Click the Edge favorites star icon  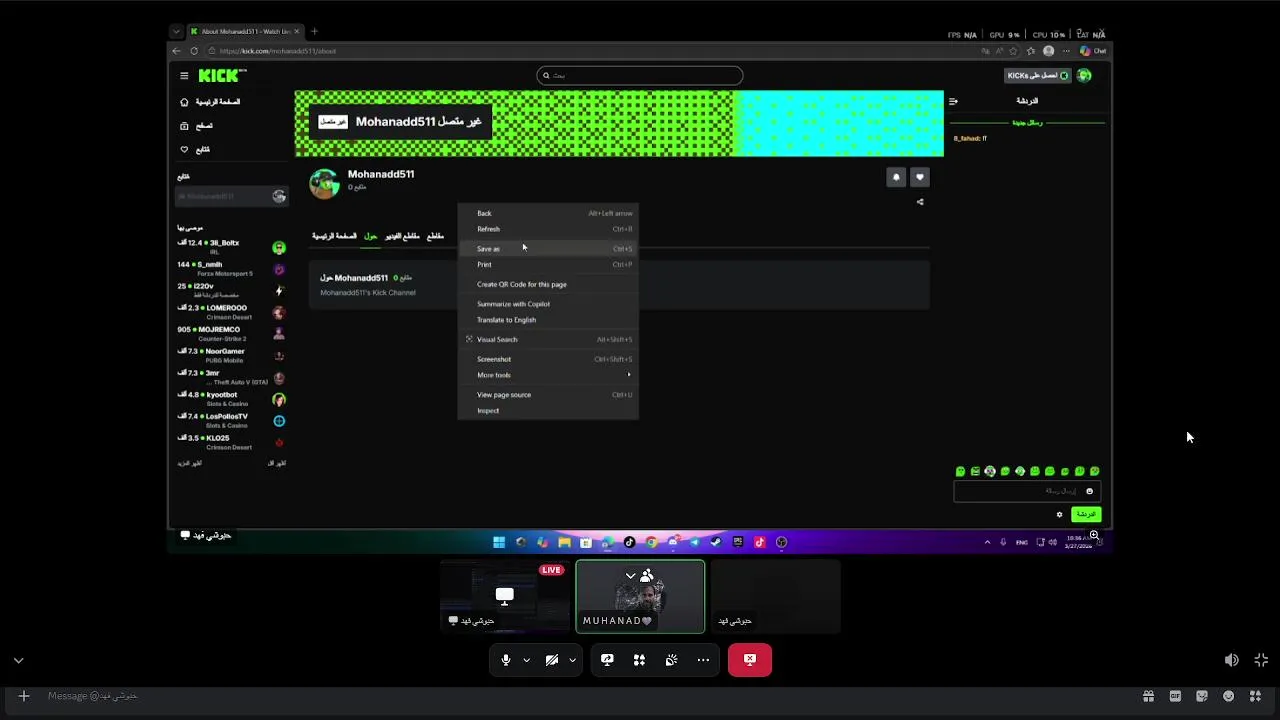[x=1031, y=51]
